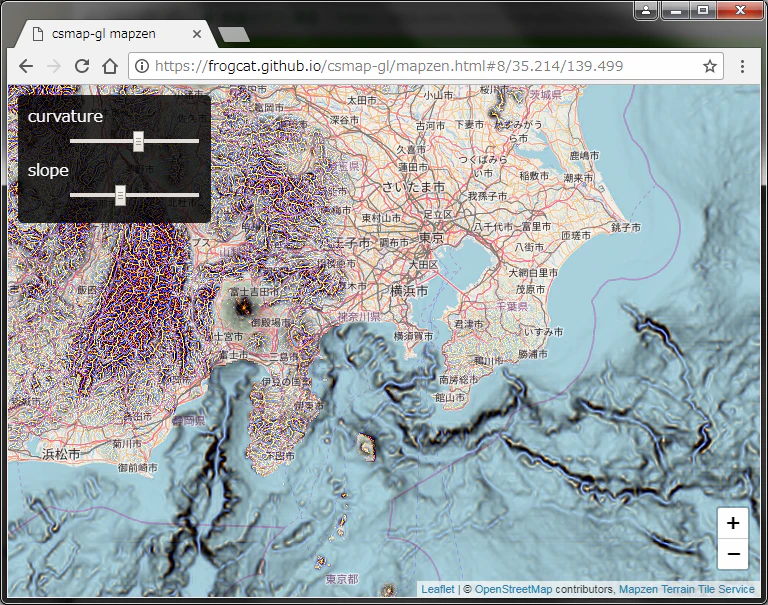
Task: Select the csmap-gl mapzen tab
Action: tap(104, 34)
